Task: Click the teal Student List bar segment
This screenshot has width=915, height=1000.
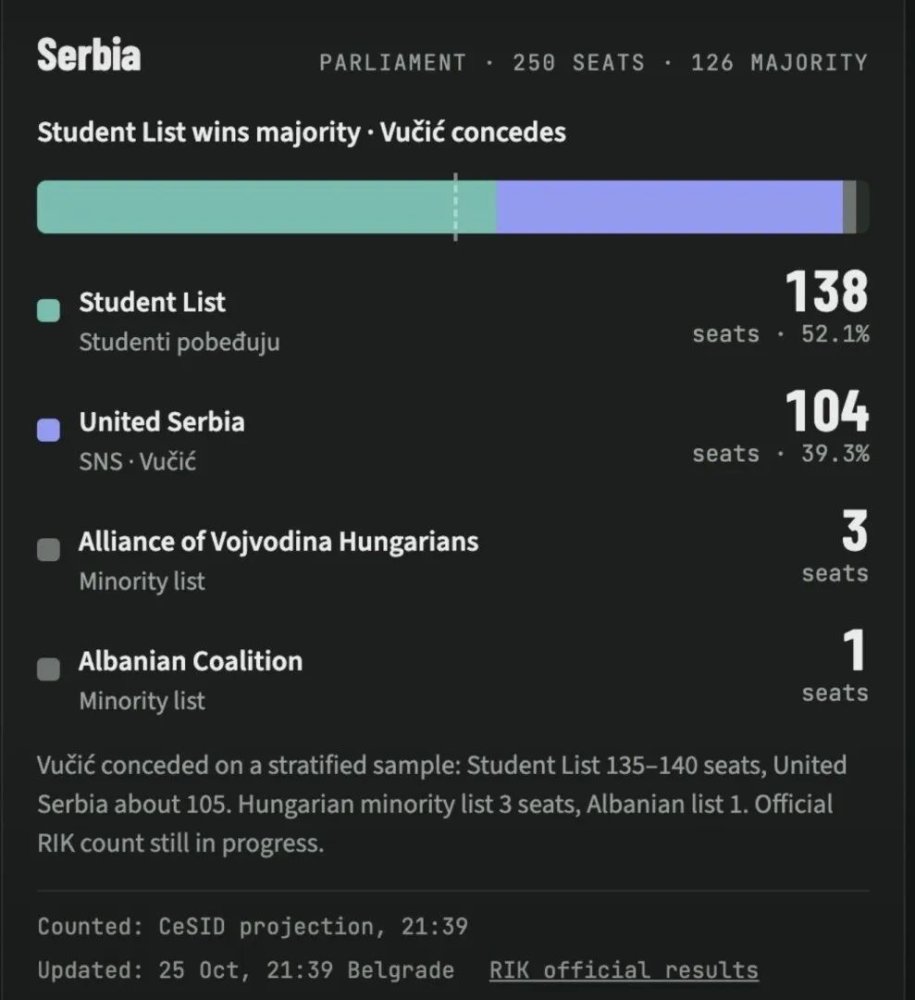Action: tap(267, 207)
